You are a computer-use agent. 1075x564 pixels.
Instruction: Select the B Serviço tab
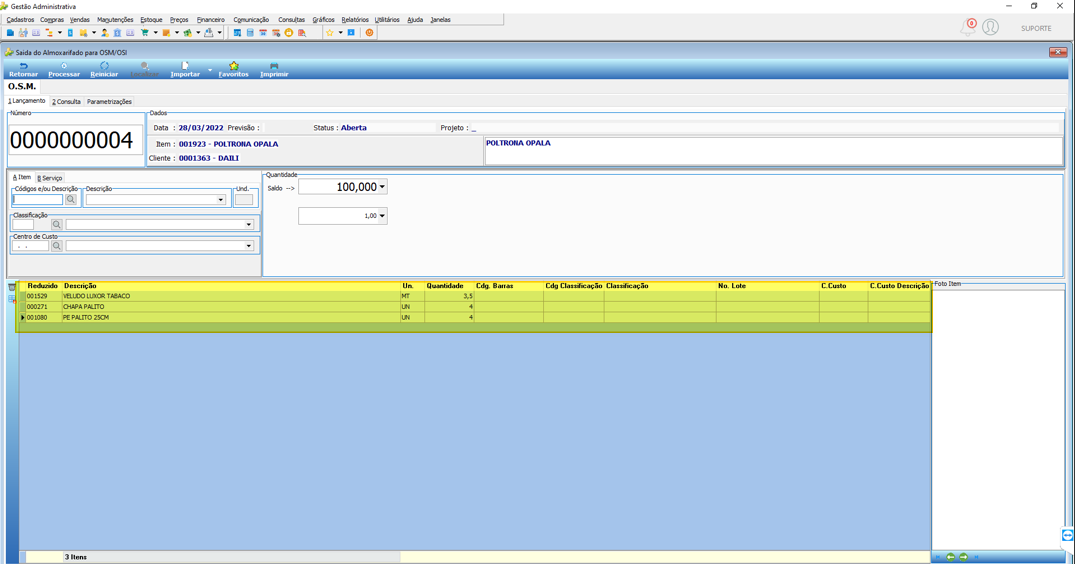point(49,177)
